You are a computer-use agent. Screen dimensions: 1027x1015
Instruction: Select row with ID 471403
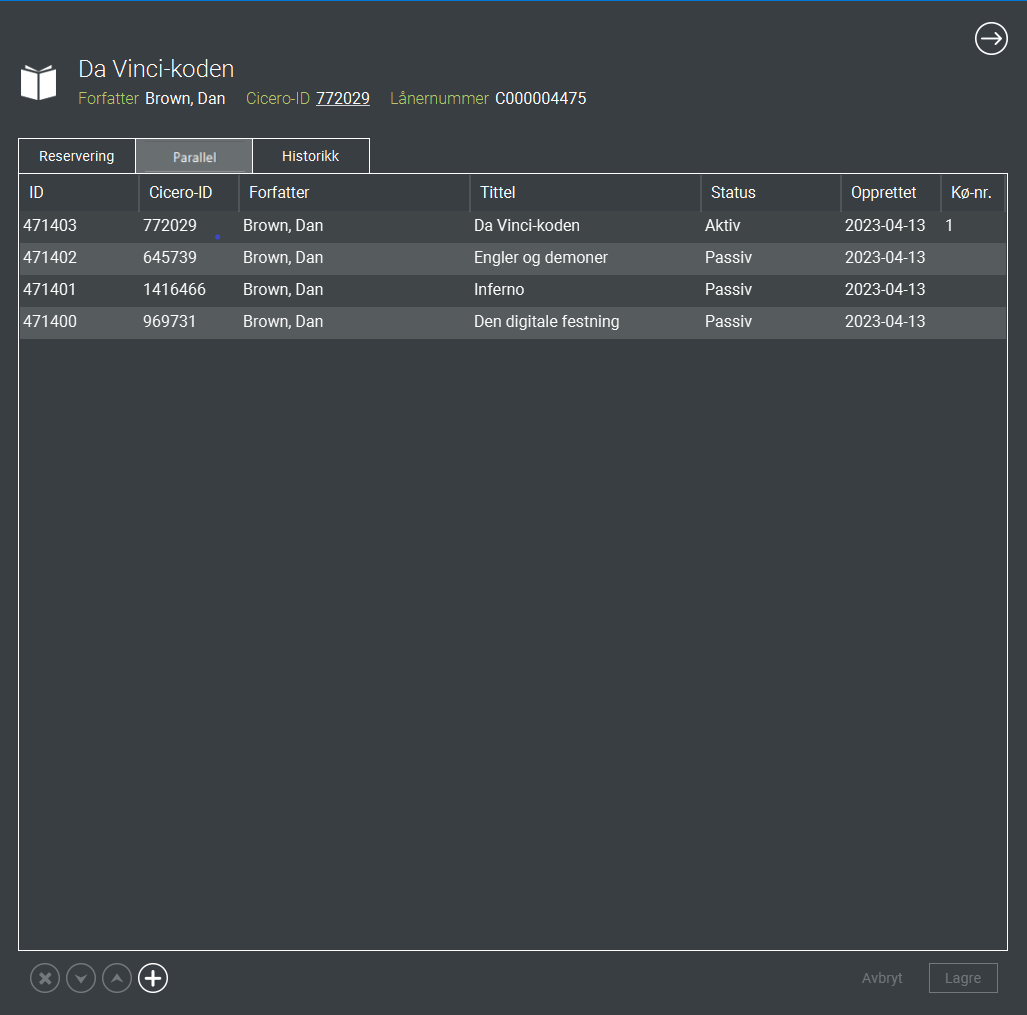512,226
